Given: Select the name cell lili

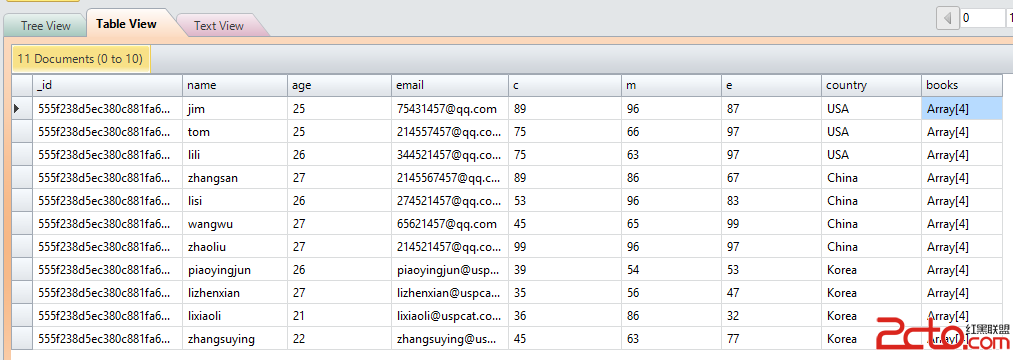Looking at the screenshot, I should click(x=235, y=155).
